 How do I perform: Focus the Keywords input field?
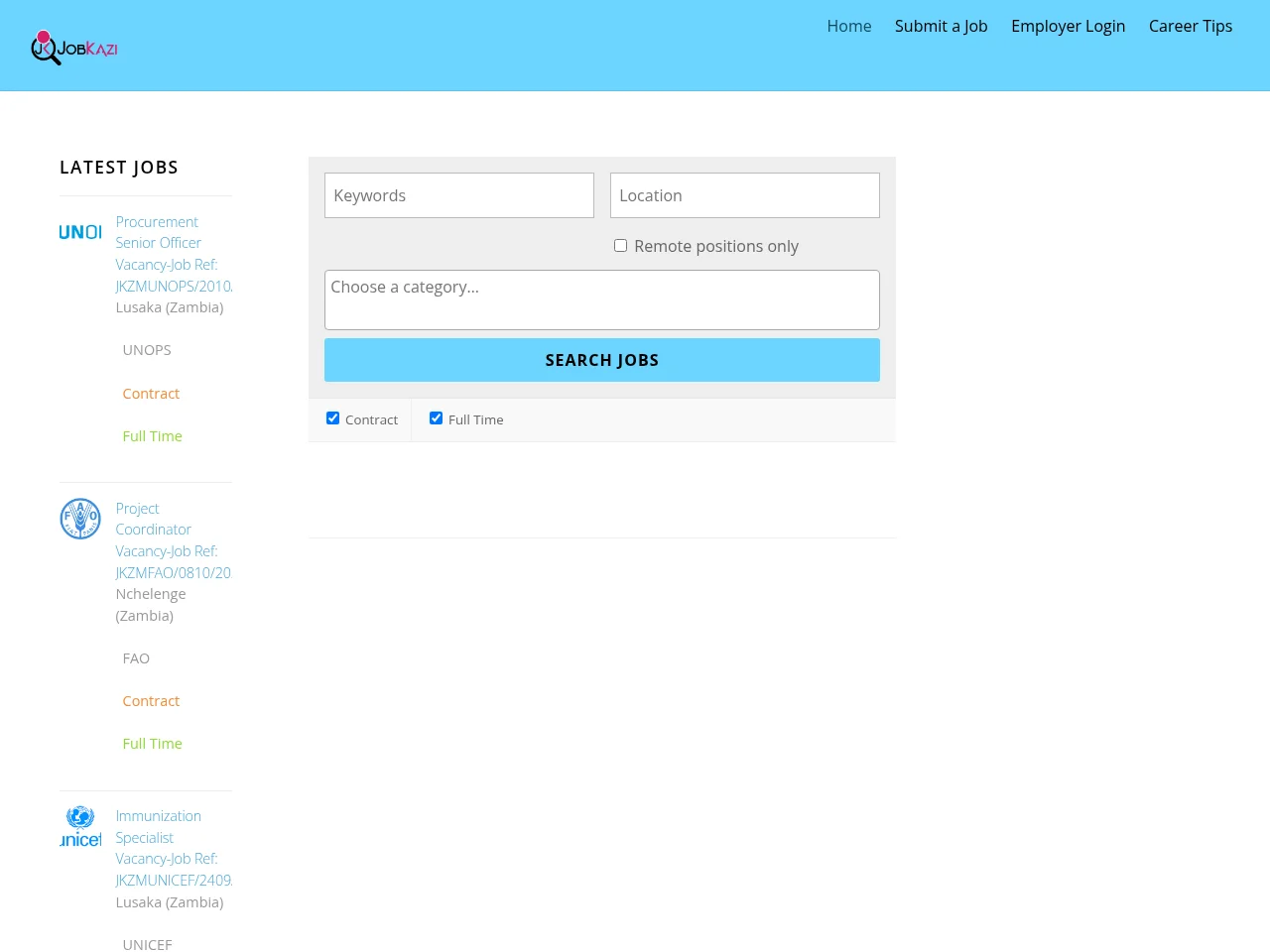tap(459, 195)
